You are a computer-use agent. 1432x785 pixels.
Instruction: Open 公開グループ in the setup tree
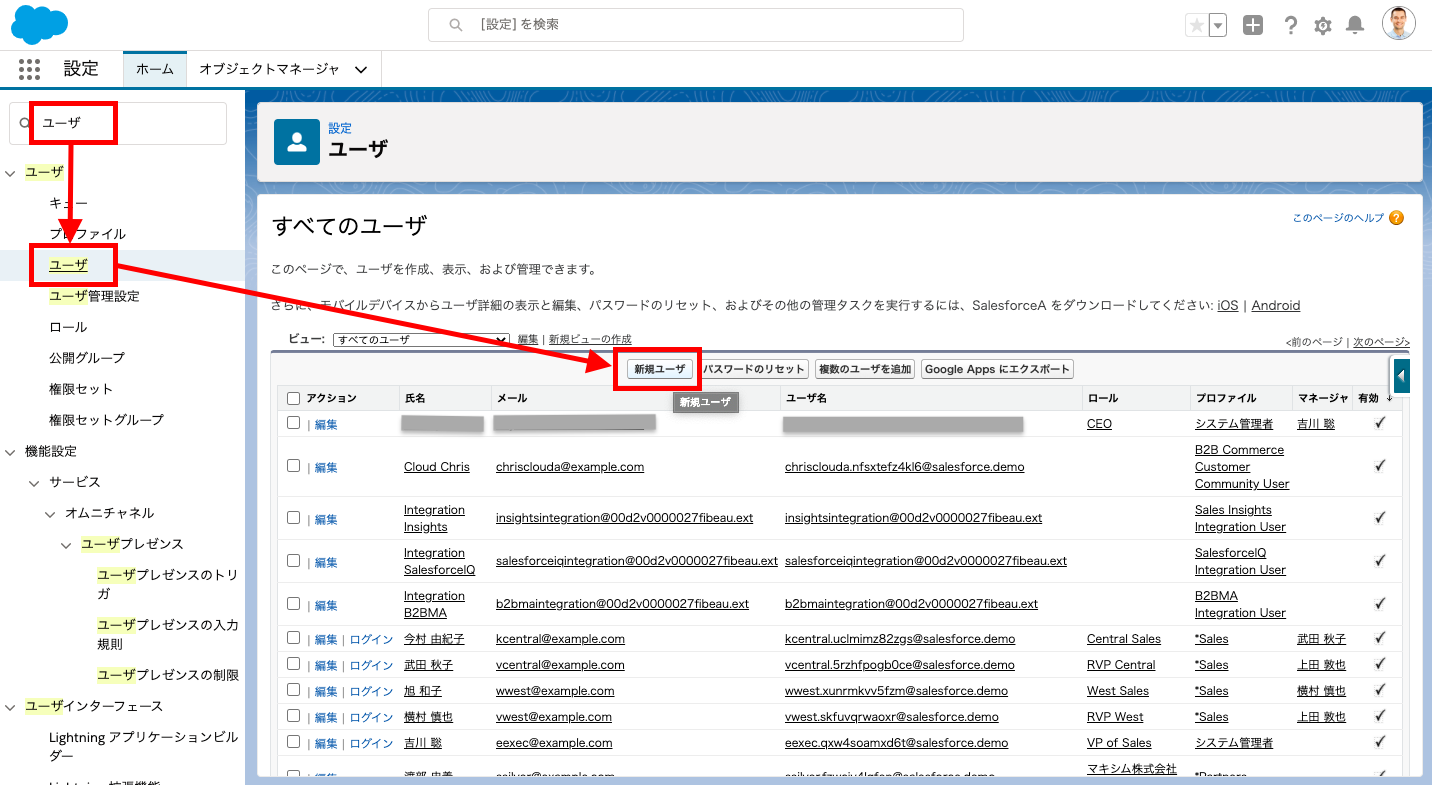[87, 358]
